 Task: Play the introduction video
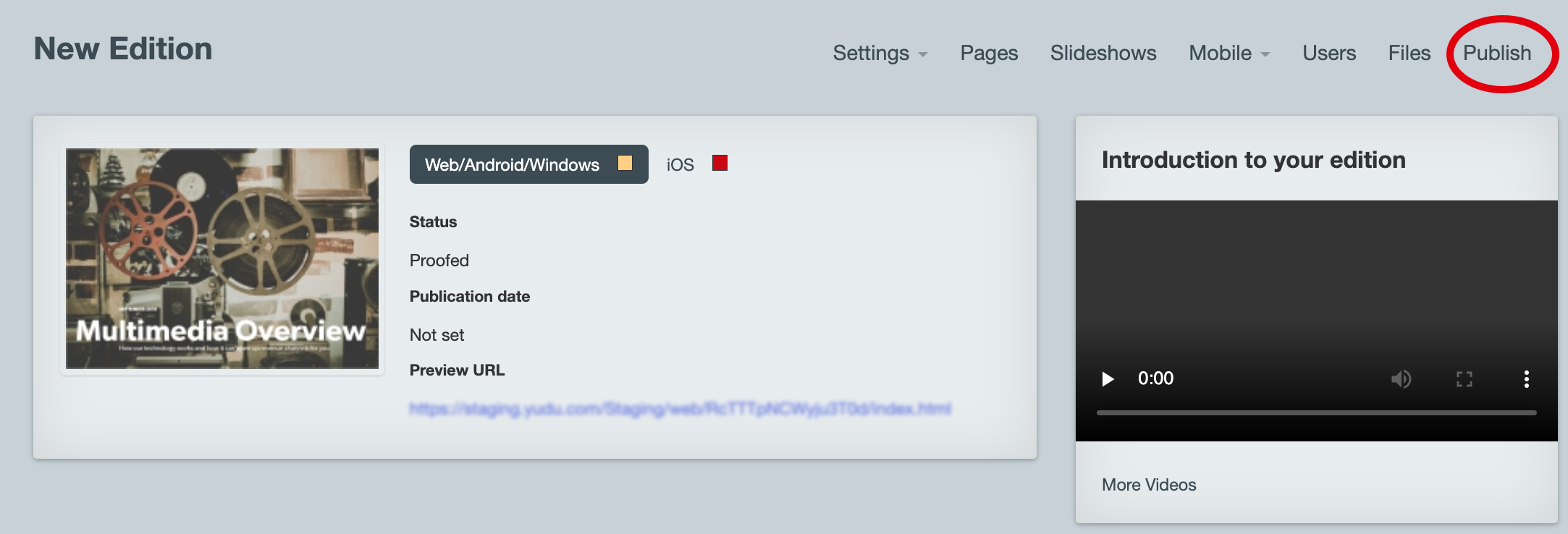pos(1108,379)
